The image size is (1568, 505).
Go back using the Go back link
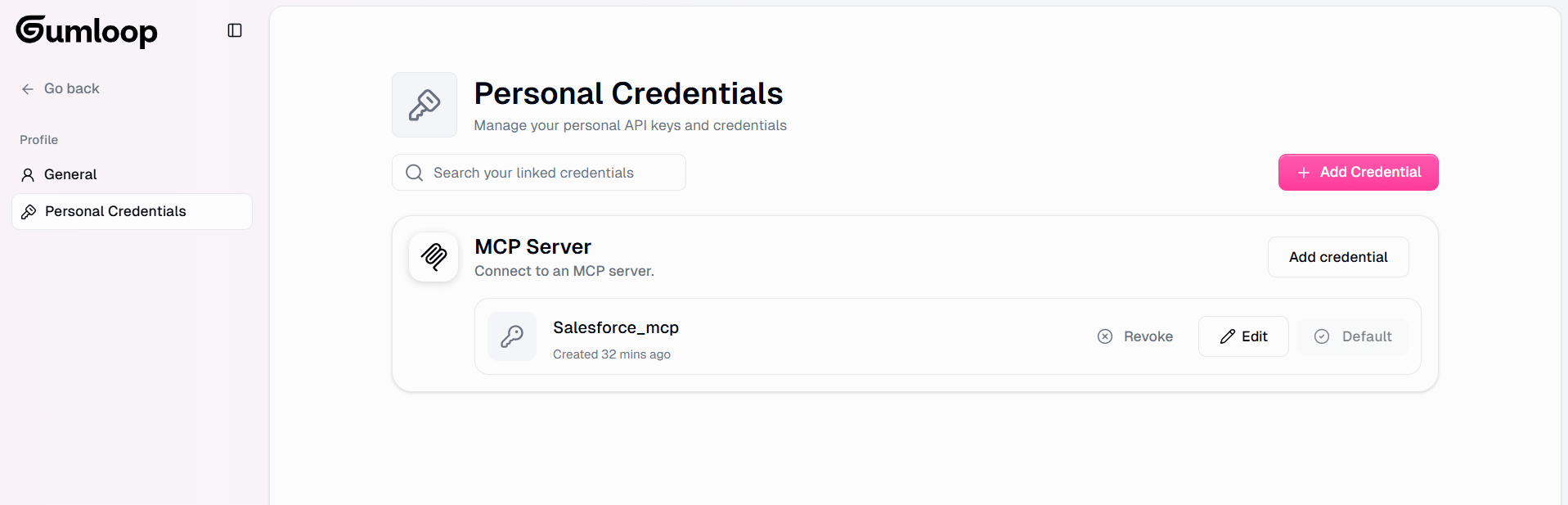[71, 88]
